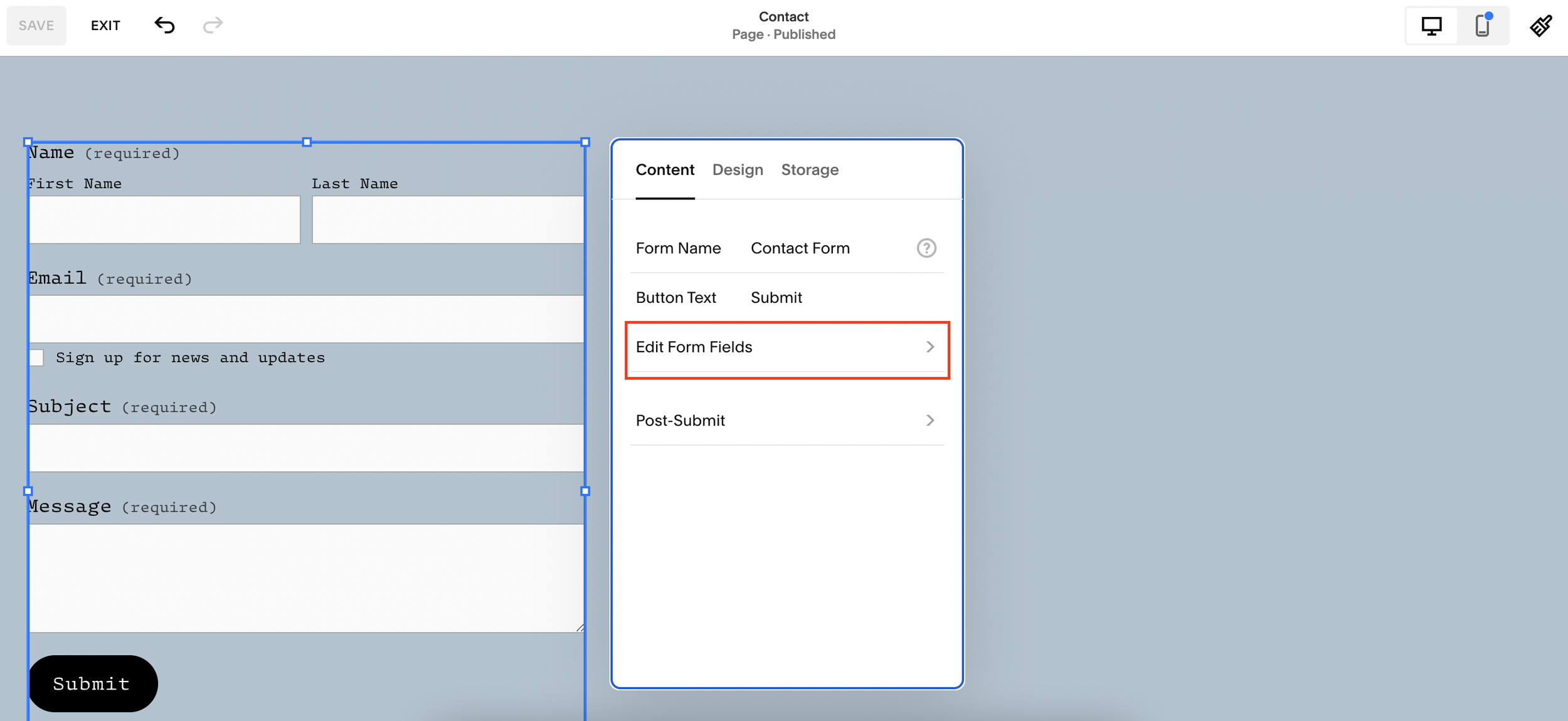Check the news and updates signup checkbox

click(x=36, y=358)
